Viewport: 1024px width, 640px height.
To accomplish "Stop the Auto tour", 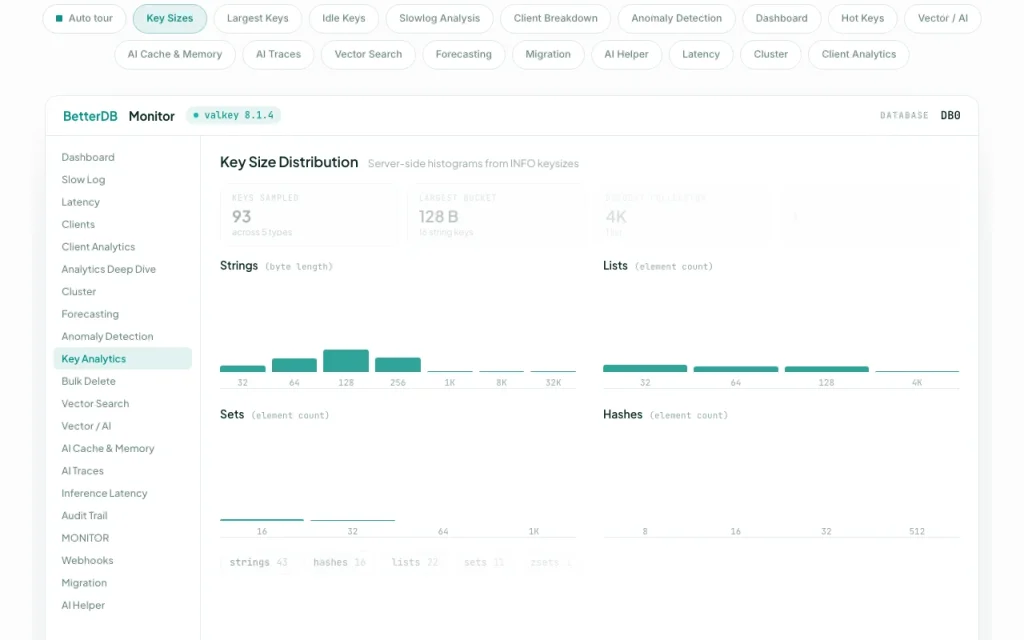I will [84, 18].
